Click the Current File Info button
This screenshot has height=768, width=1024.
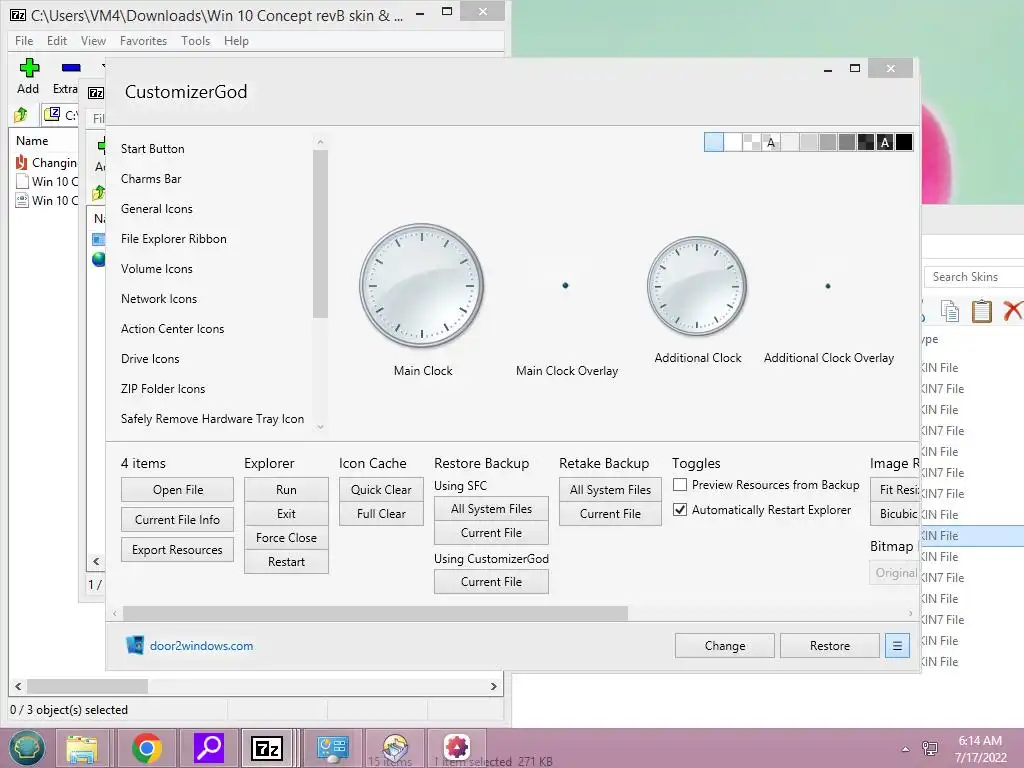178,520
